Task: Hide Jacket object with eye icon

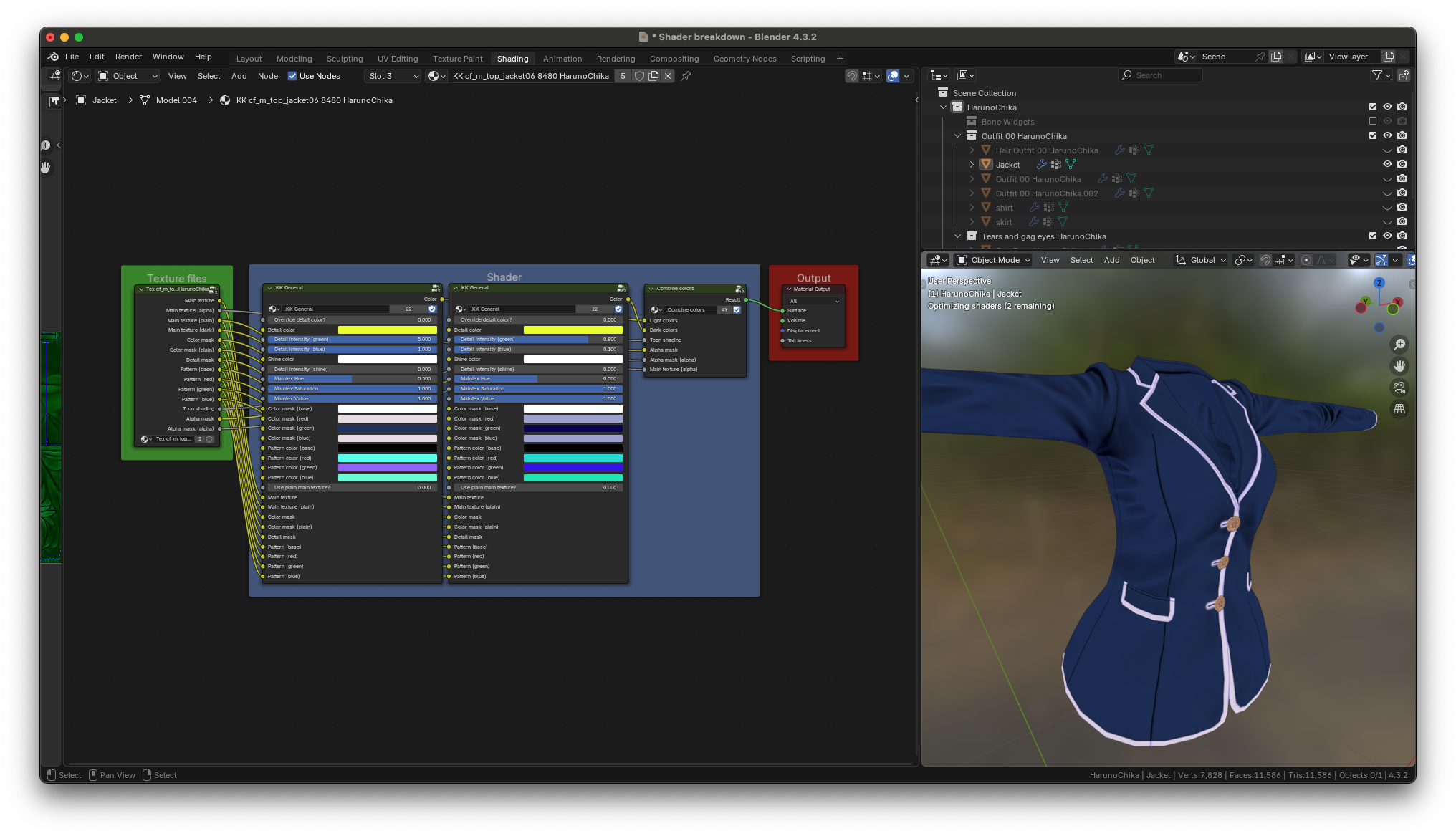Action: [1387, 164]
